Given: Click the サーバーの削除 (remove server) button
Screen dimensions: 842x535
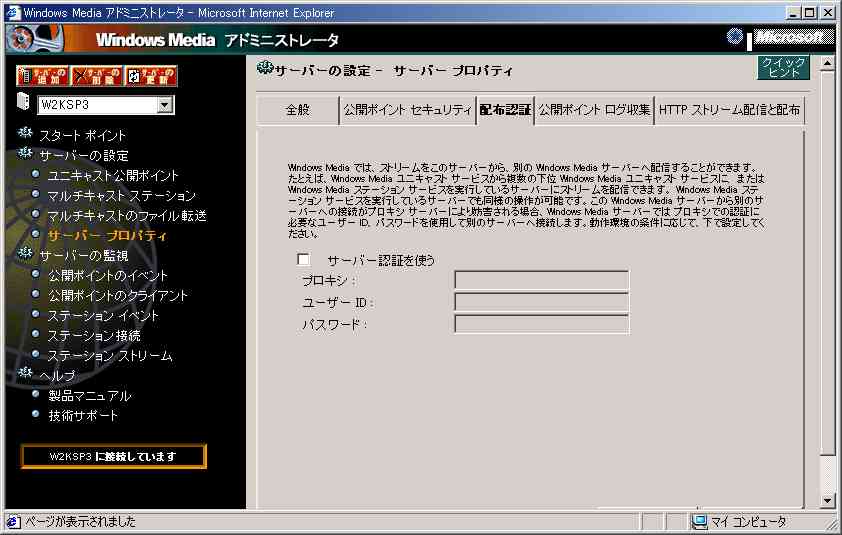Looking at the screenshot, I should [96, 76].
